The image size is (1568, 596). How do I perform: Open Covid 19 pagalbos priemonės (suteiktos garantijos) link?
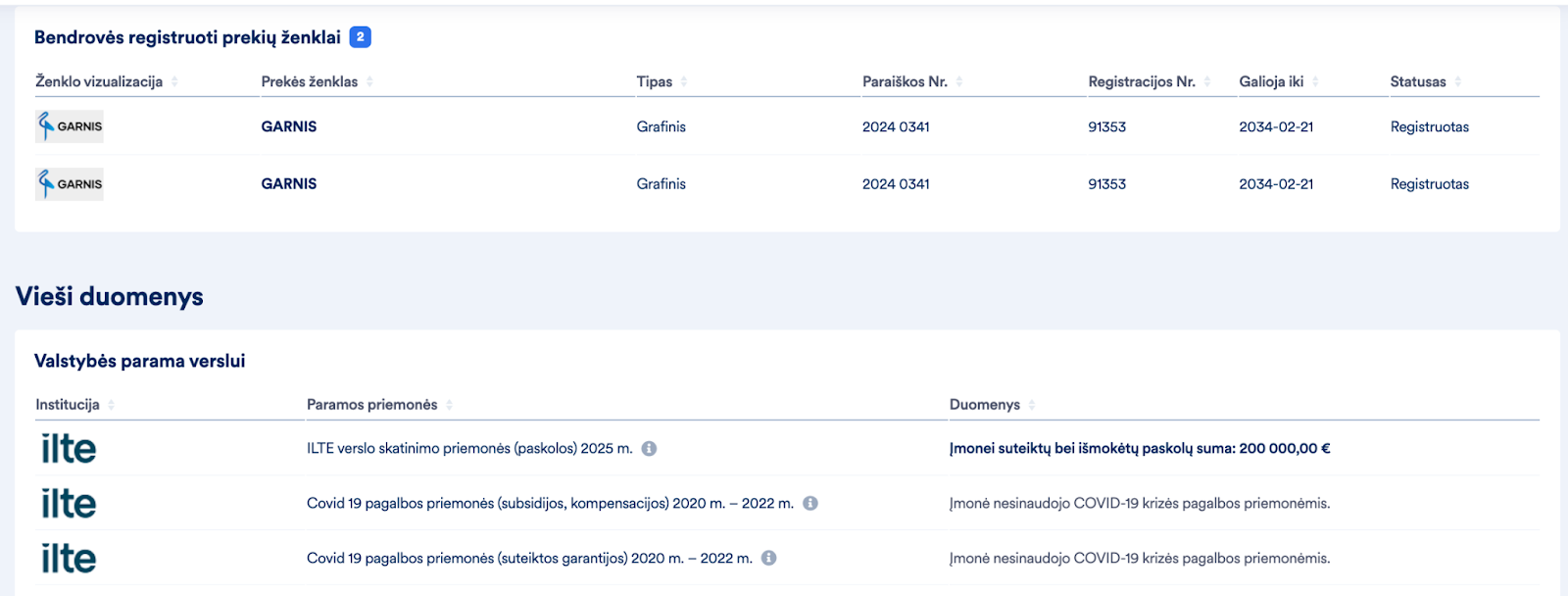(x=530, y=558)
